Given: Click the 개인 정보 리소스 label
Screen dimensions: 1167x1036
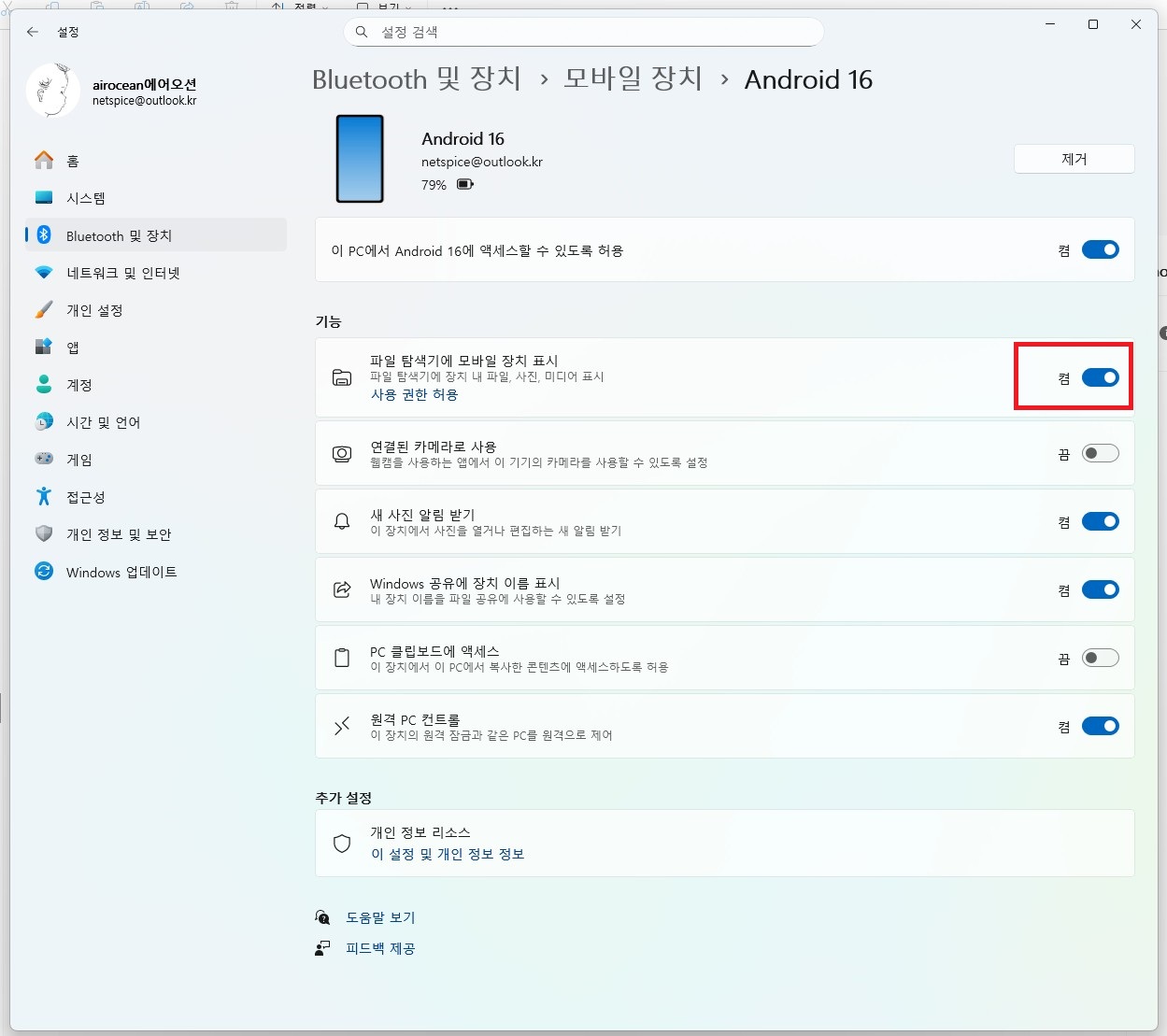Looking at the screenshot, I should coord(420,832).
